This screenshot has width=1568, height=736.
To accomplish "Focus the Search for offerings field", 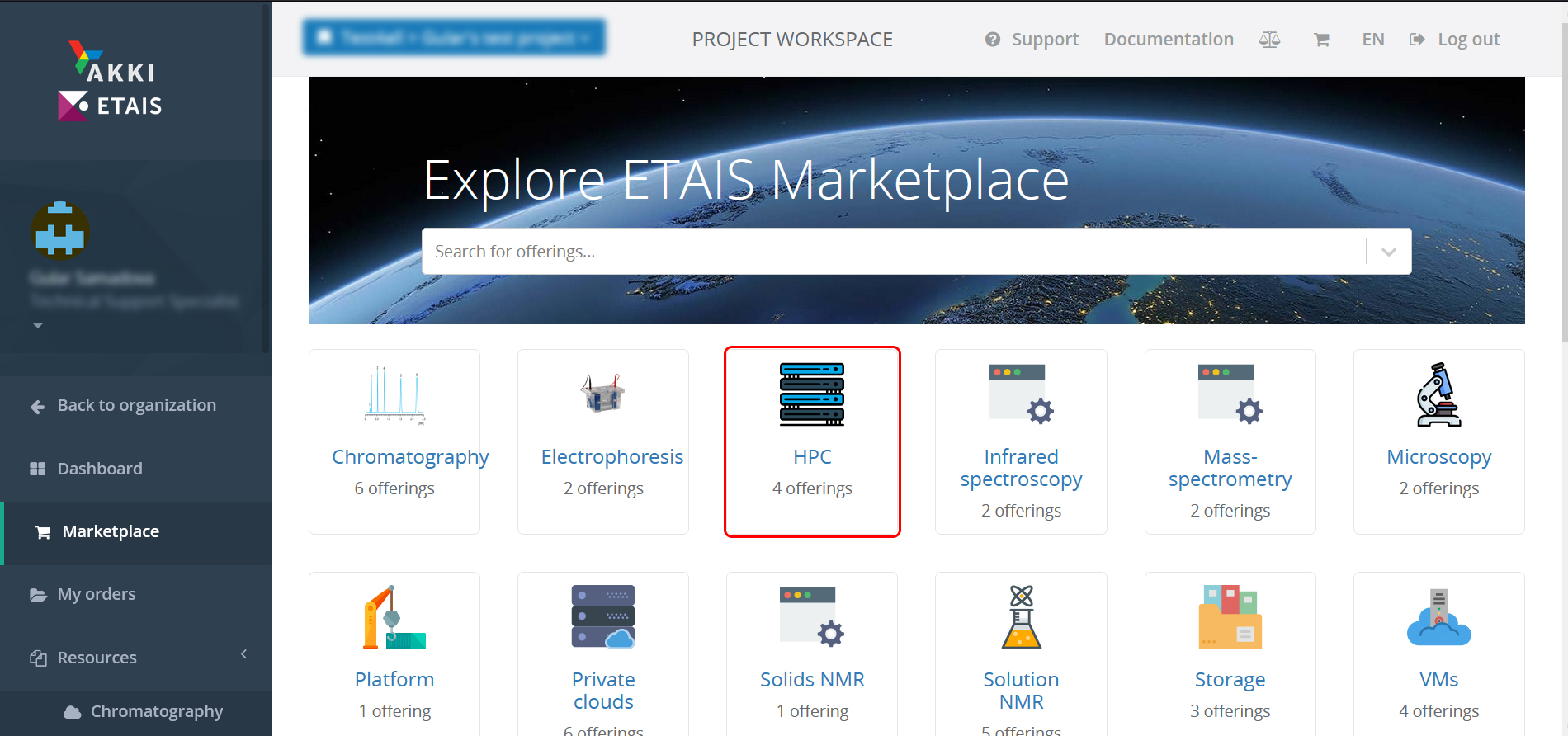I will pos(894,252).
